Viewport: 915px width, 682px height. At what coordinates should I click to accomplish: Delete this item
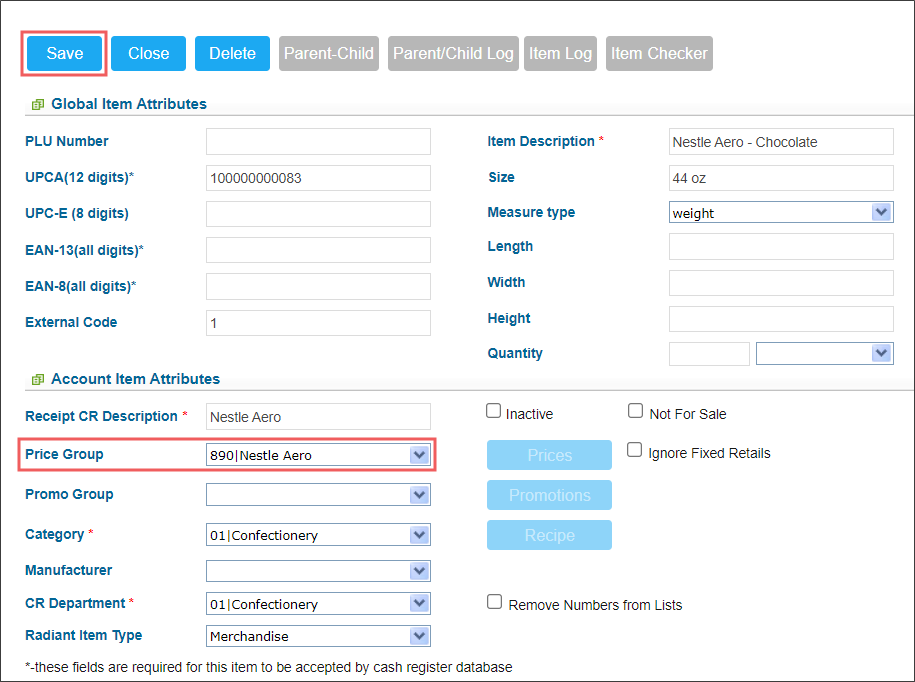tap(232, 54)
